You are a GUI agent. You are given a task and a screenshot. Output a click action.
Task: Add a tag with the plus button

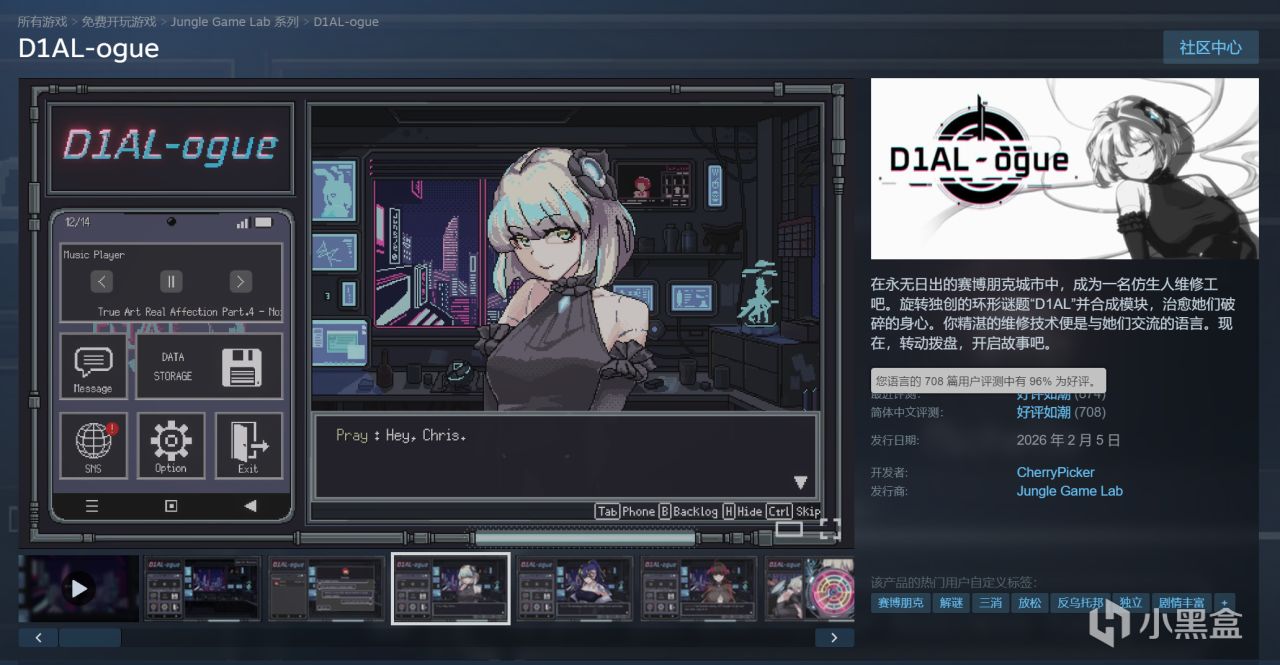(x=1224, y=603)
